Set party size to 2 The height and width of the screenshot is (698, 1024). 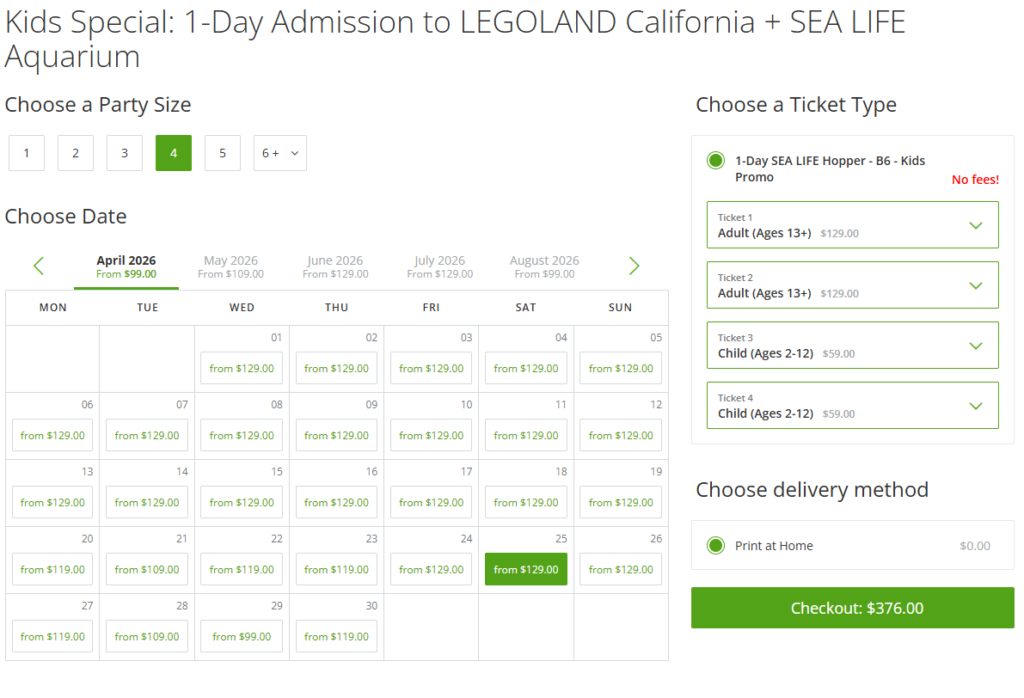pyautogui.click(x=76, y=153)
